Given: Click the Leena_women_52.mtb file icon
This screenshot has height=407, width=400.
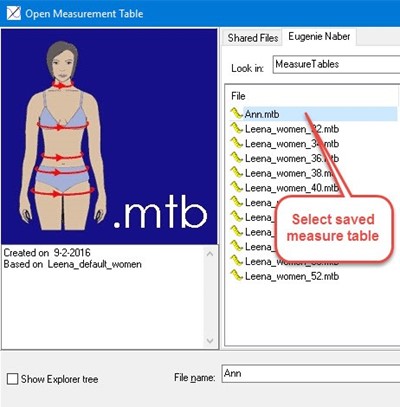Looking at the screenshot, I should 236,275.
